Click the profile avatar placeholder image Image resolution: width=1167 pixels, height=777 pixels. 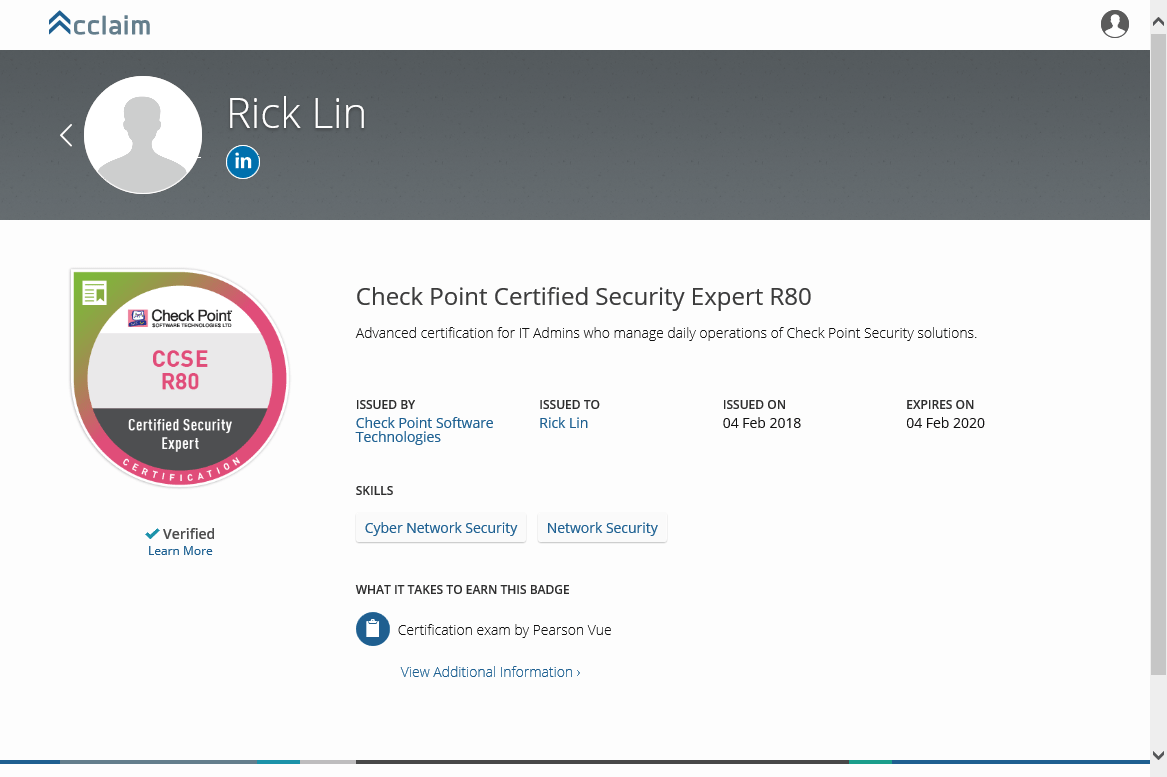(143, 134)
